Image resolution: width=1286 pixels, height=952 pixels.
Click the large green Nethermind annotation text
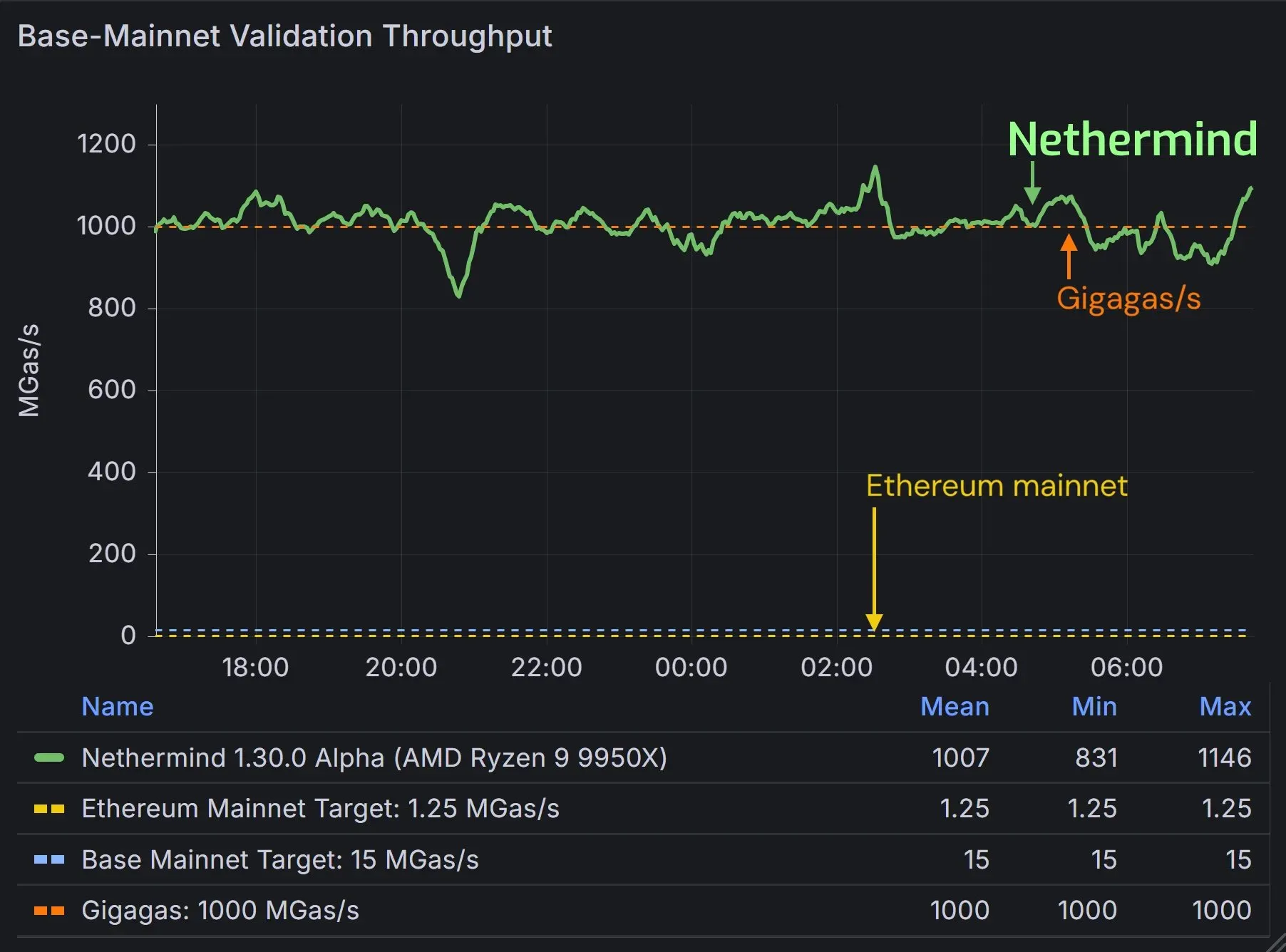(x=1132, y=139)
